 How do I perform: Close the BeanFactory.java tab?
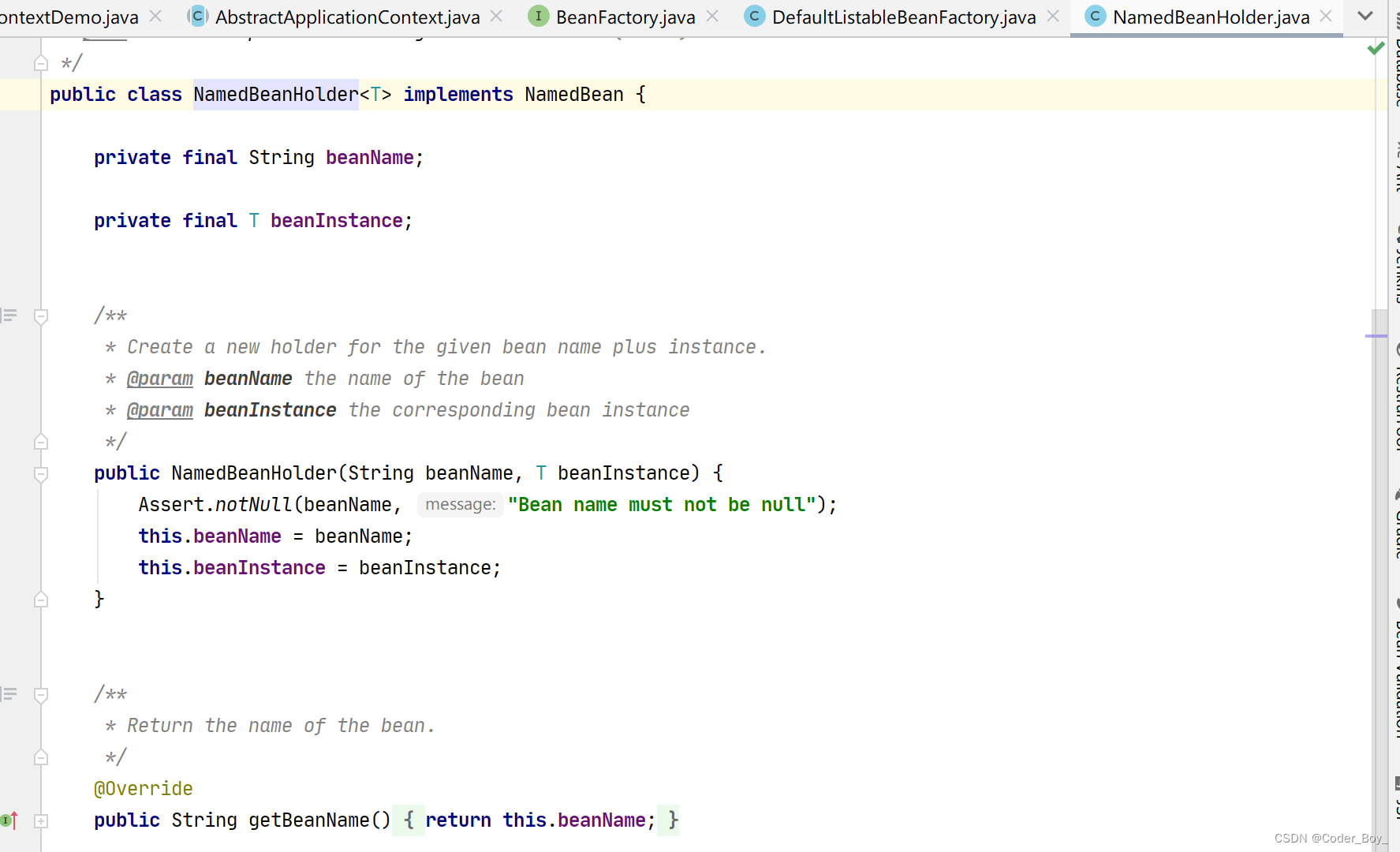(x=712, y=16)
